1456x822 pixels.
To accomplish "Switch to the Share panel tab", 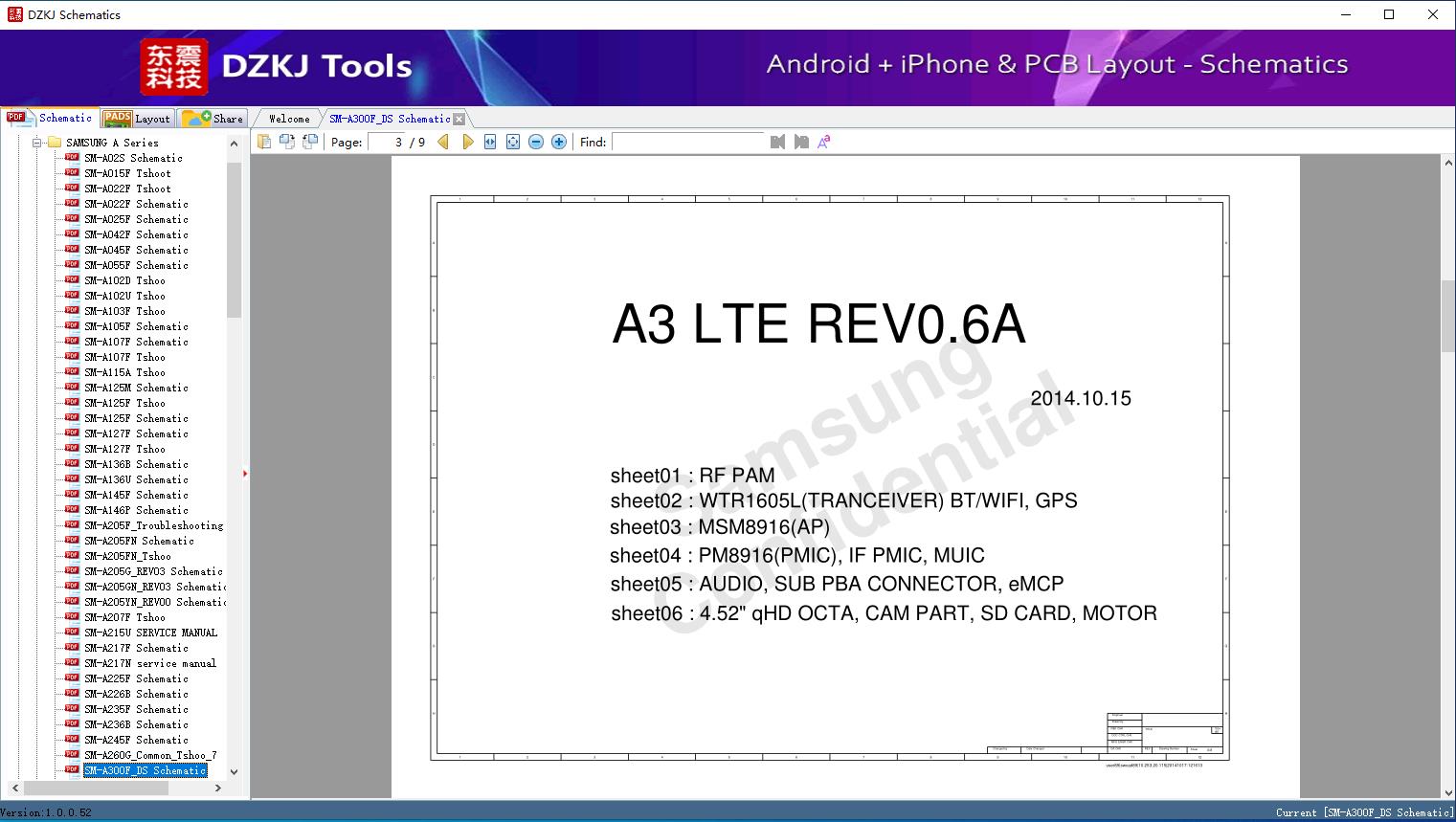I will point(213,118).
